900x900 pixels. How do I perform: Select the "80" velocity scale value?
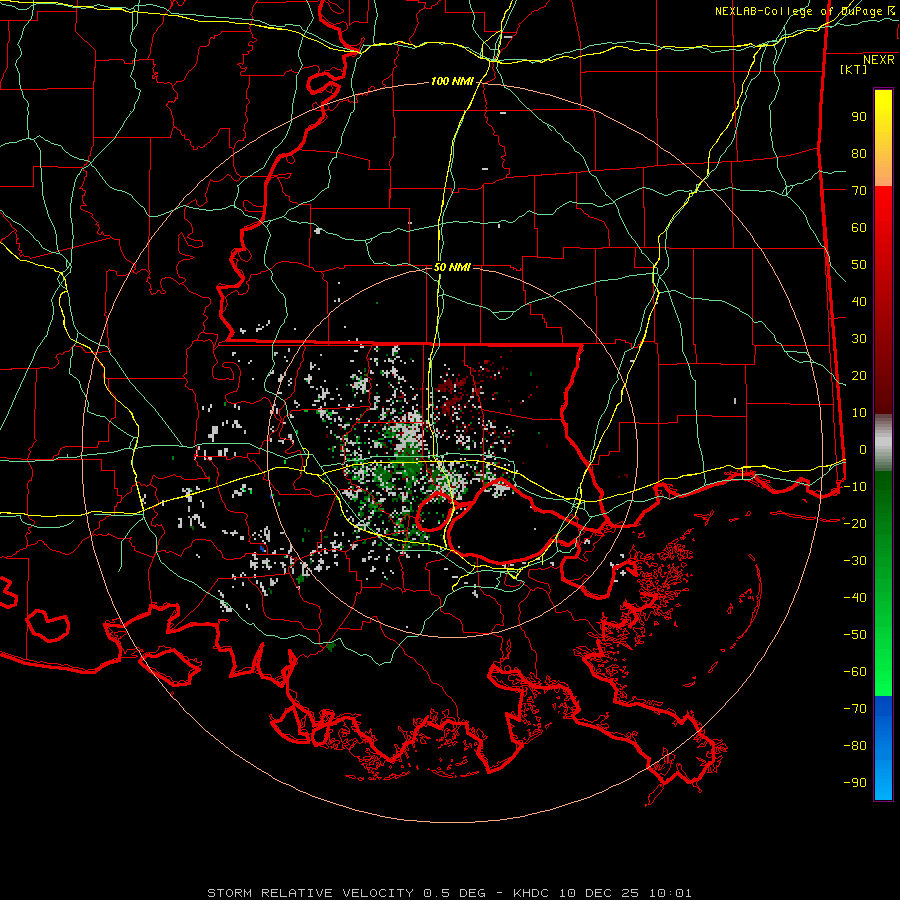859,154
